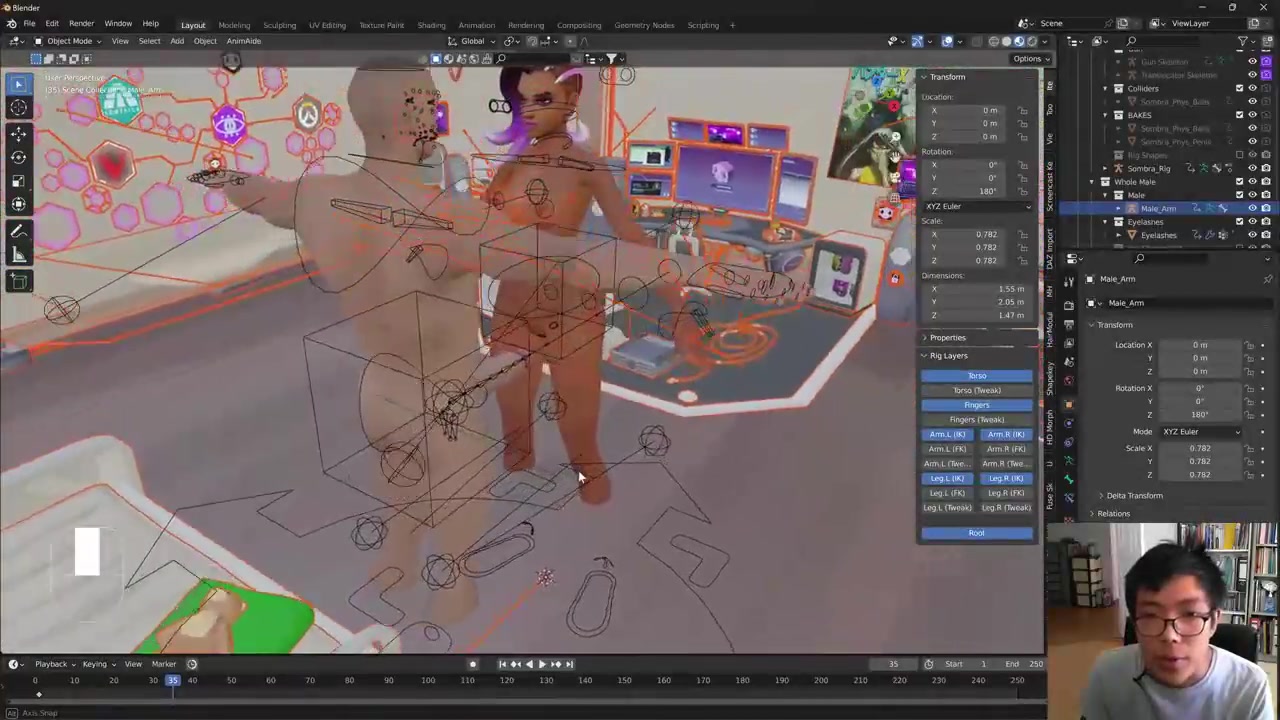Click the viewport Options button
Screen dimensions: 1280x720
point(1027,58)
